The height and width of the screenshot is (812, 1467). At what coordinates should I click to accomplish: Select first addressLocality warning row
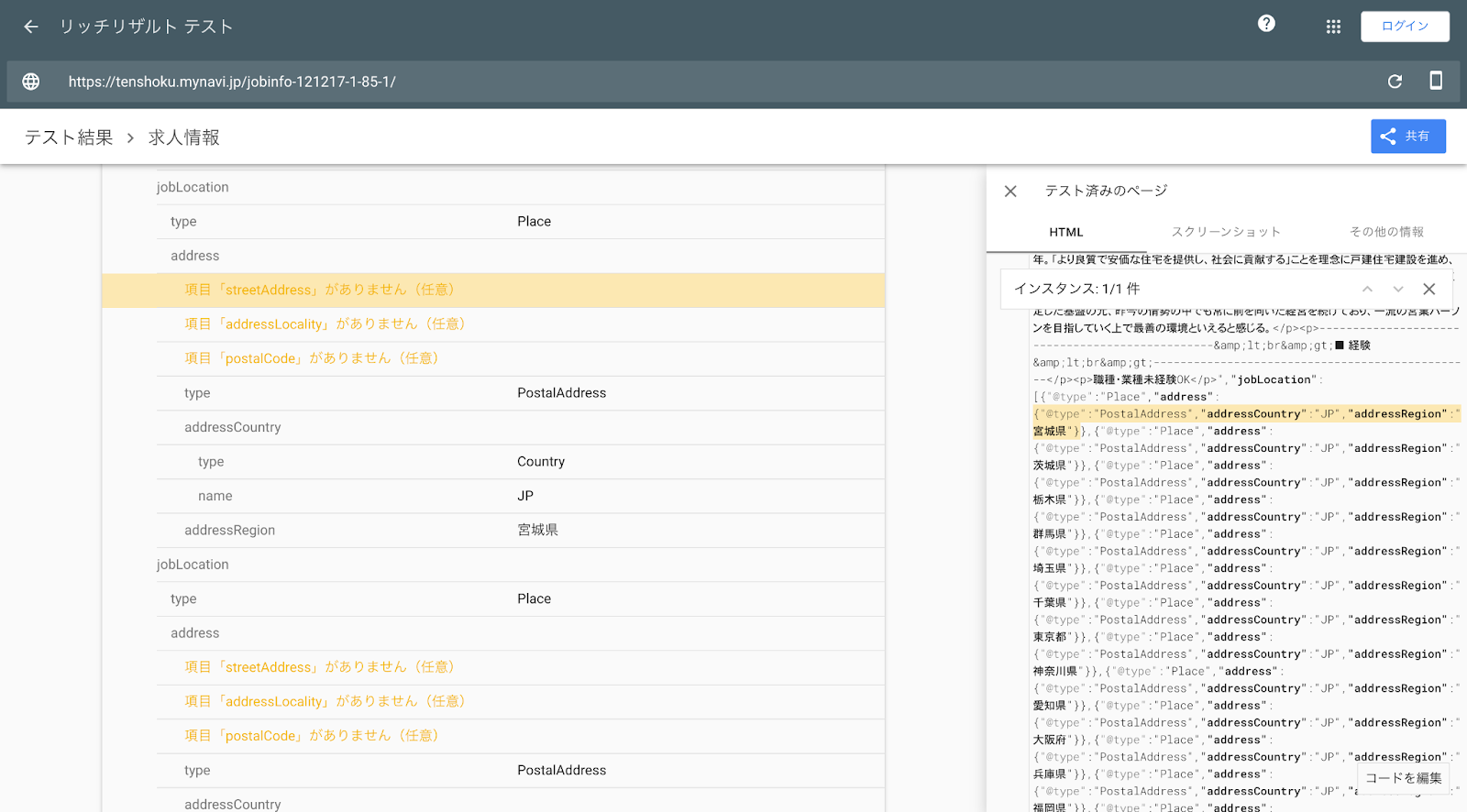521,324
